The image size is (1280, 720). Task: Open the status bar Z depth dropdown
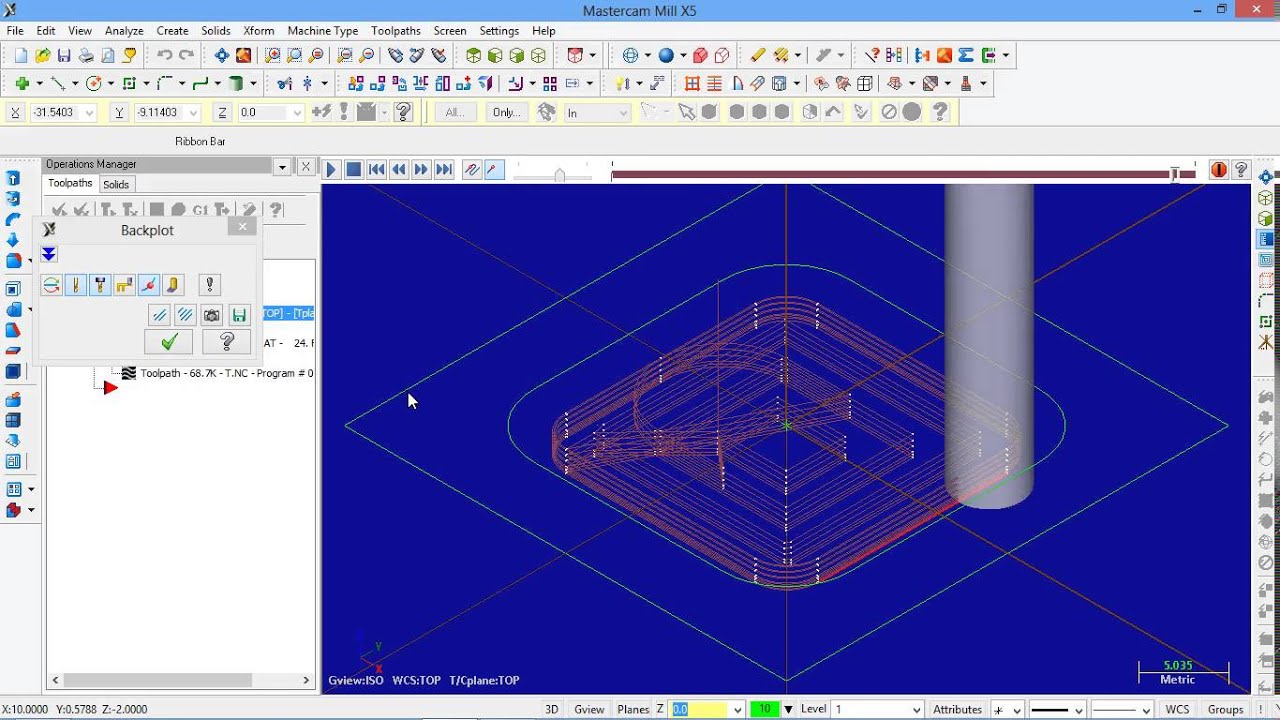point(738,709)
